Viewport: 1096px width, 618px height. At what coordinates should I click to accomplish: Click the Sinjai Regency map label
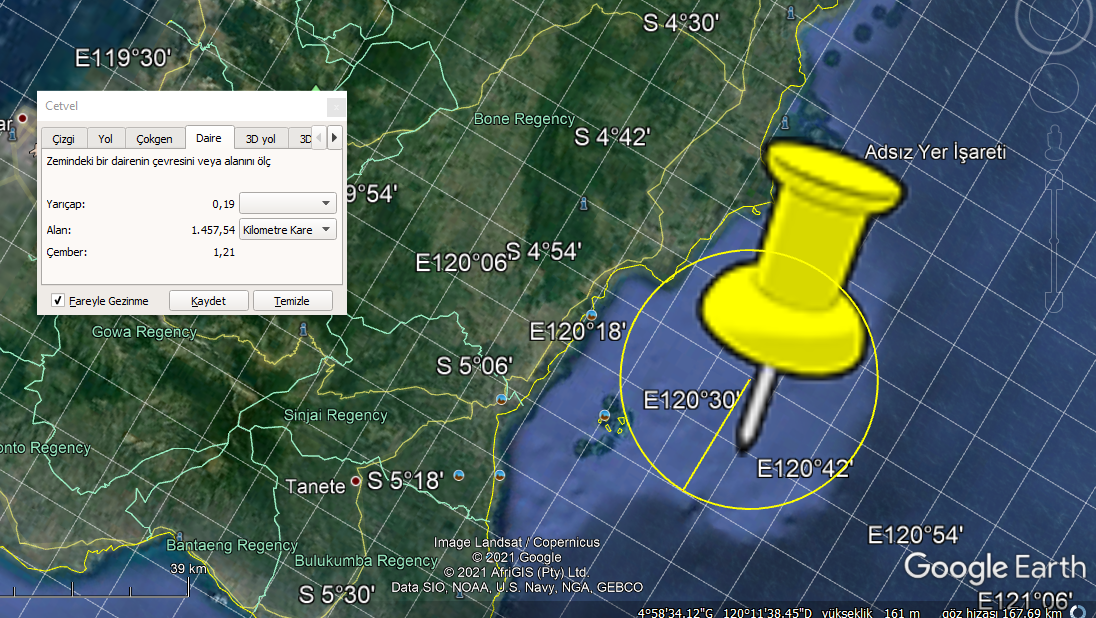[x=336, y=415]
